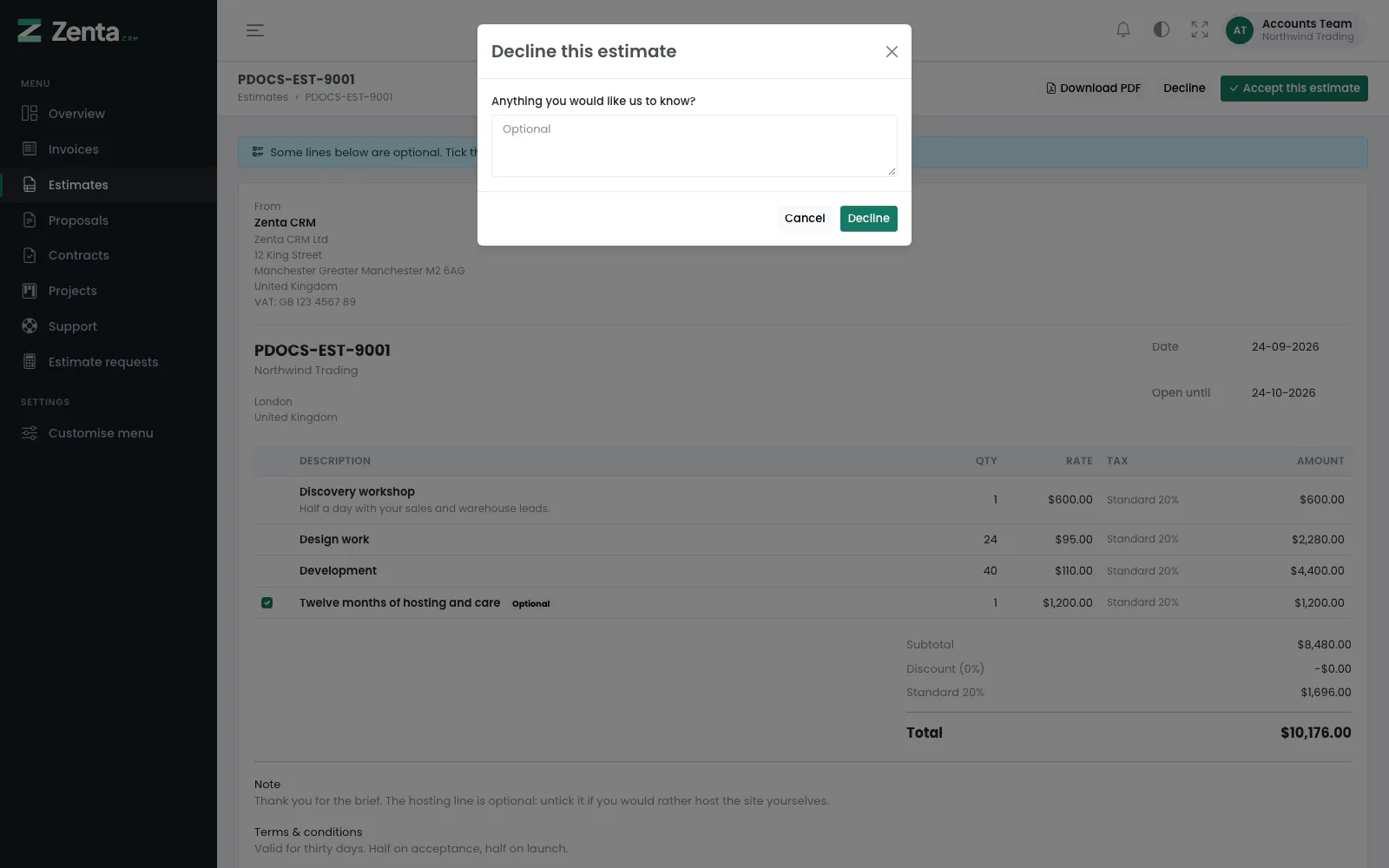
Task: Click the Design work line item
Action: [334, 539]
